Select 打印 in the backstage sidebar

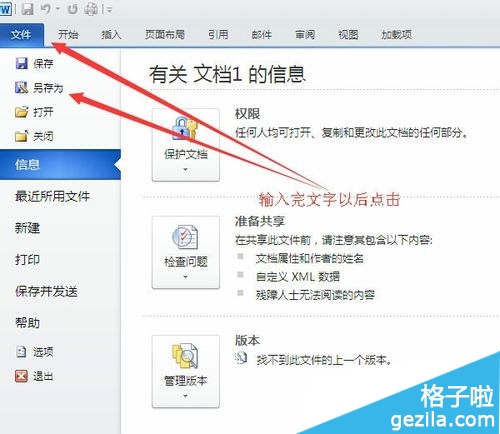(28, 259)
